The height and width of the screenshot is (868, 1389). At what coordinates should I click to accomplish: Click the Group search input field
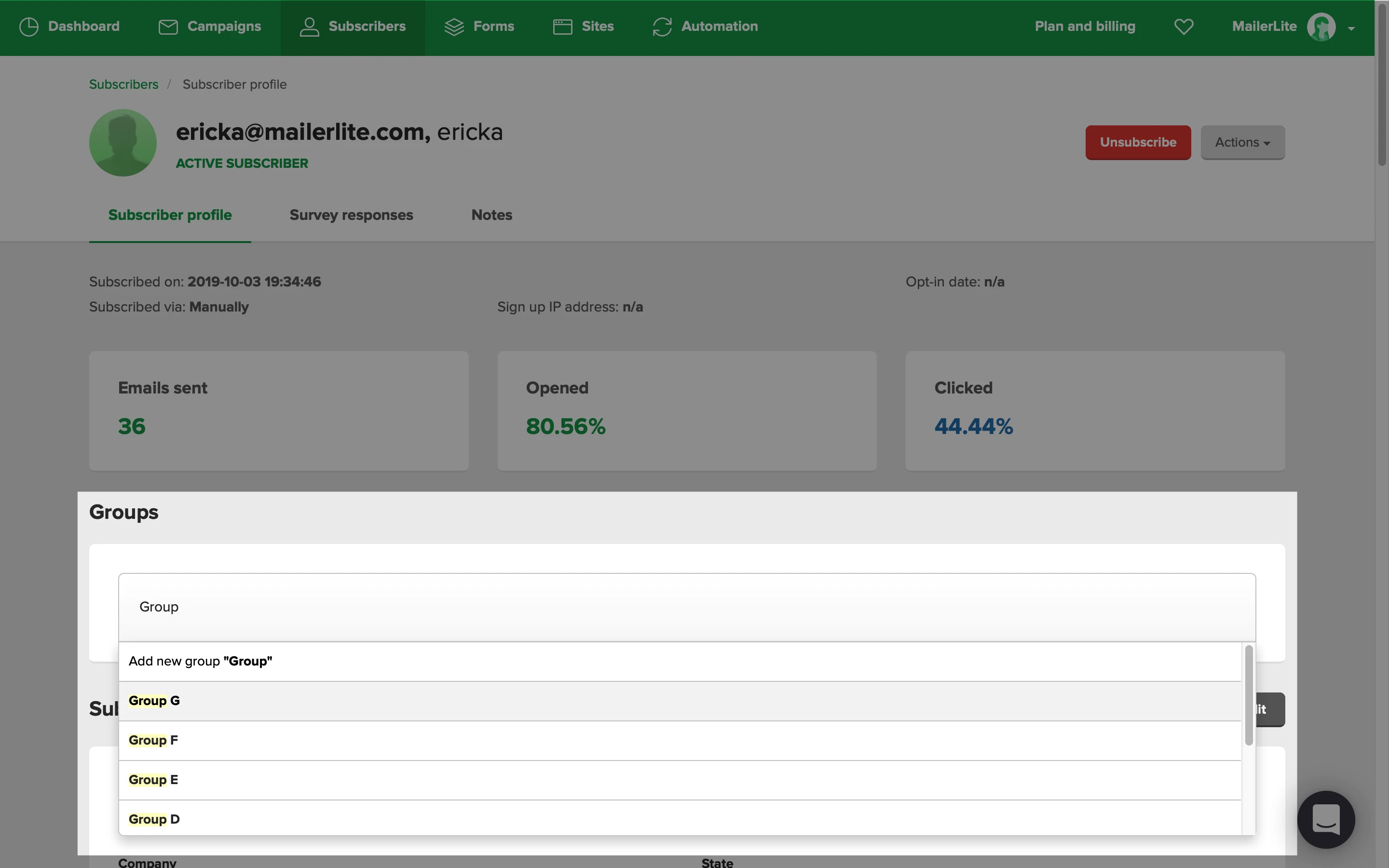(686, 607)
